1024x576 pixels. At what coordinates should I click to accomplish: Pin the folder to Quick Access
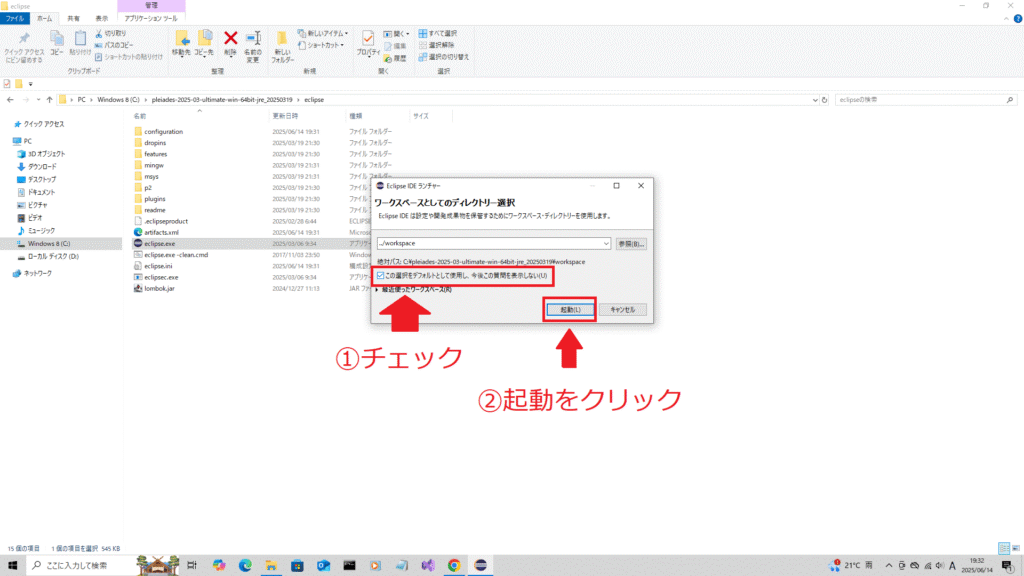click(24, 47)
